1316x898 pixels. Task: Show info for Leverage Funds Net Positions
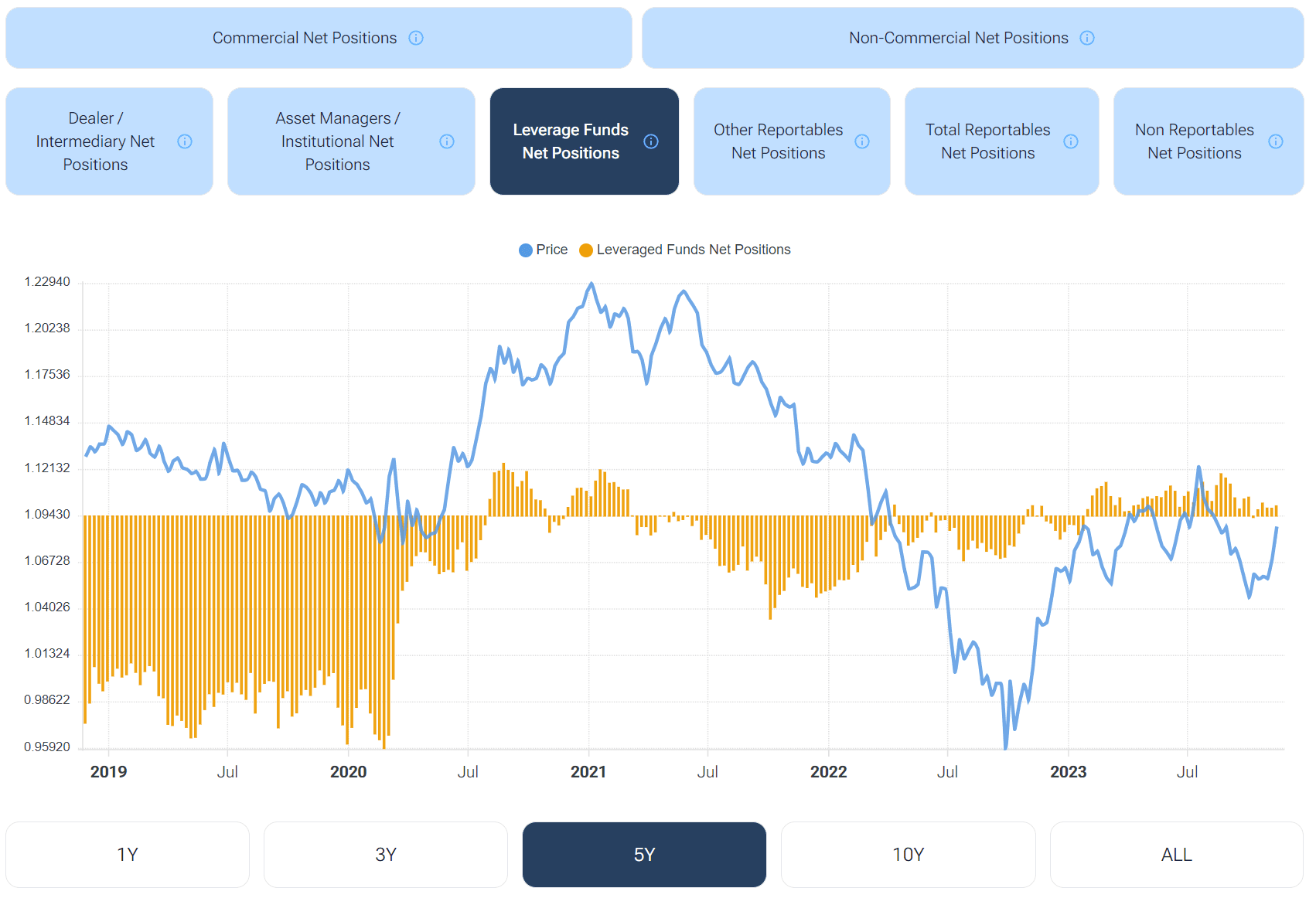click(651, 141)
